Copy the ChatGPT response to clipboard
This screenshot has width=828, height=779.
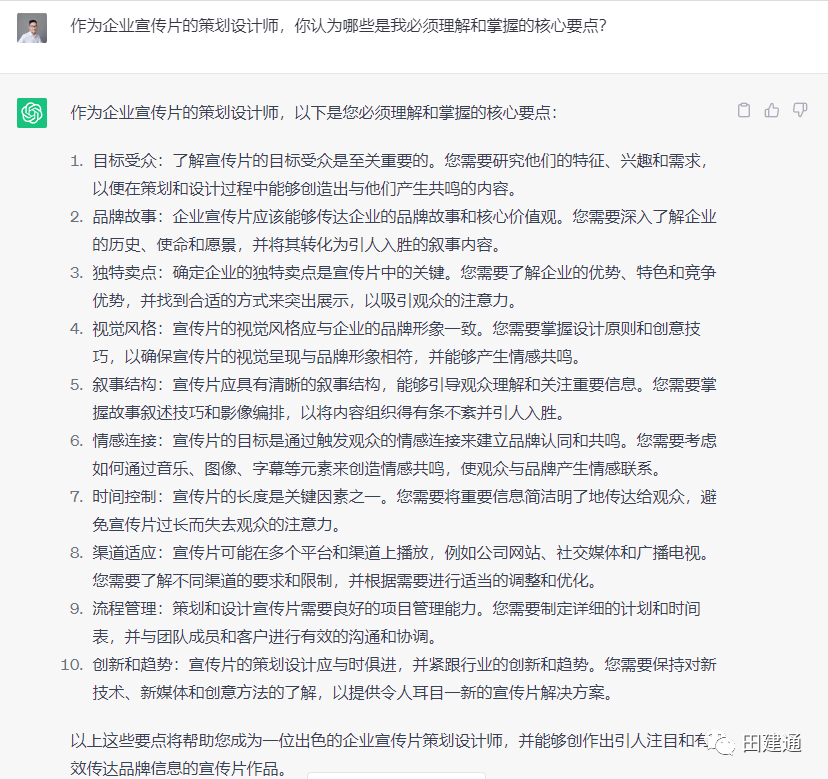[x=743, y=110]
